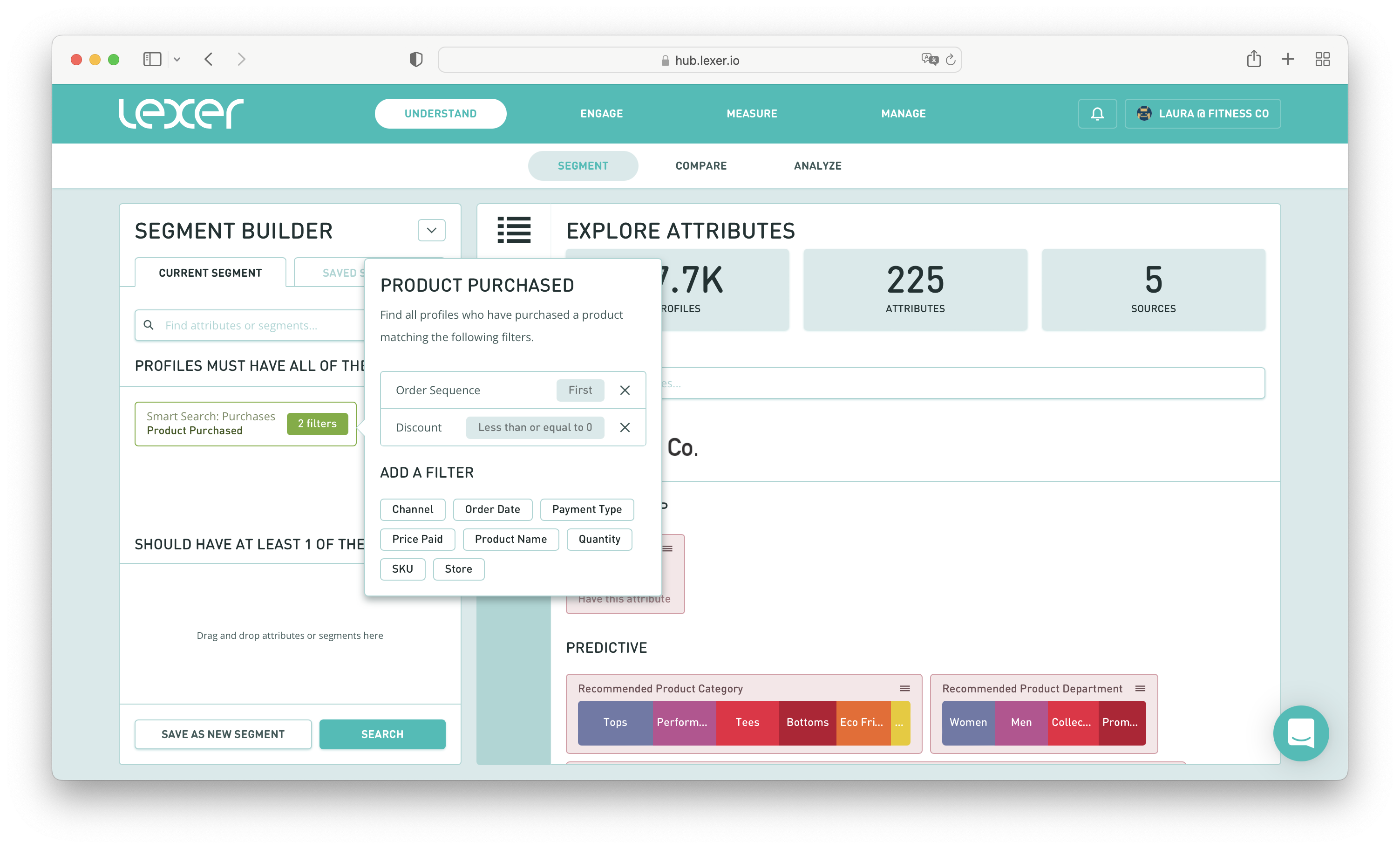
Task: Edit the Less than or equal to 0 value
Action: coord(535,428)
